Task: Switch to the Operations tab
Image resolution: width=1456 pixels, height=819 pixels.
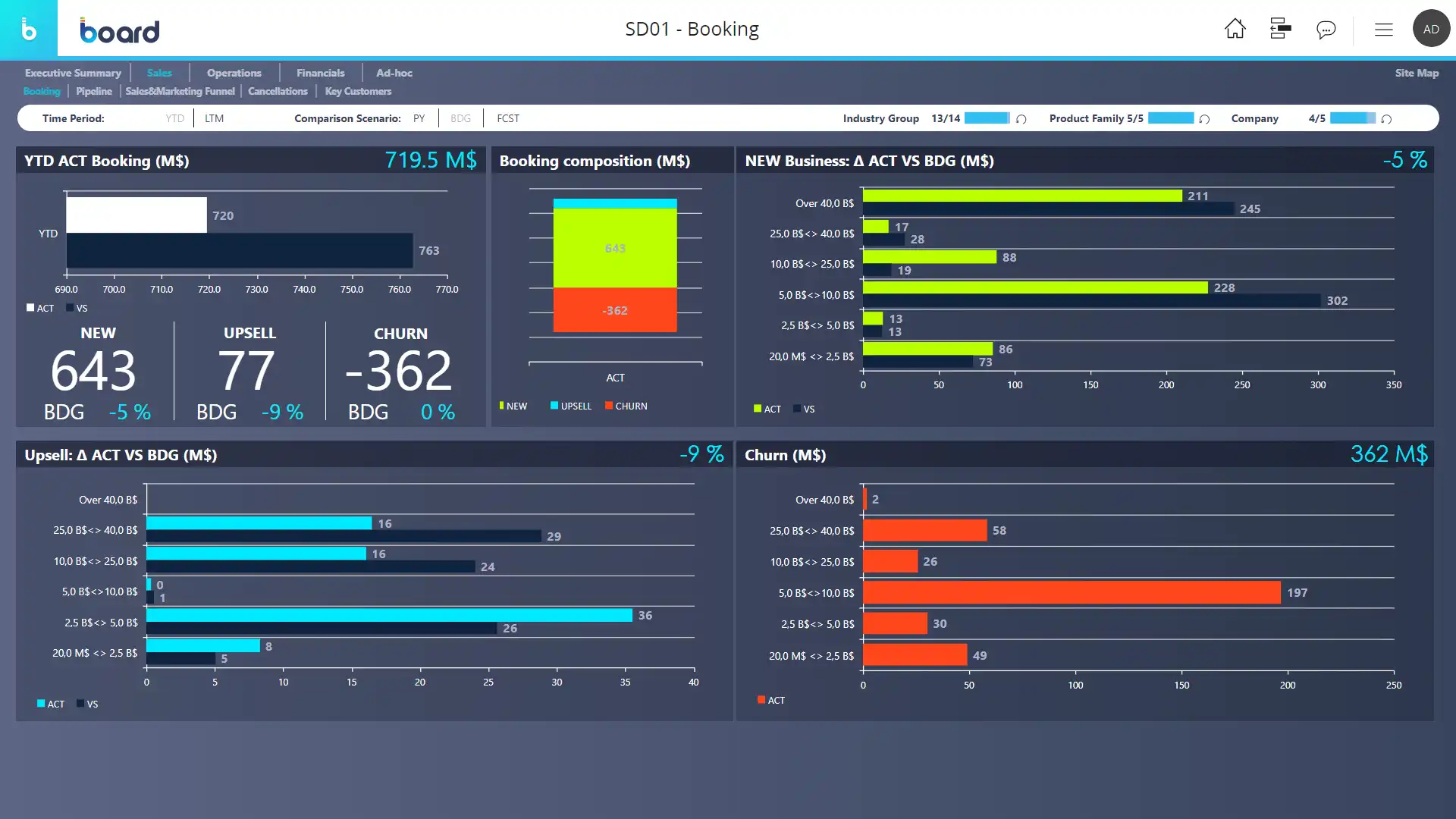Action: coord(234,73)
